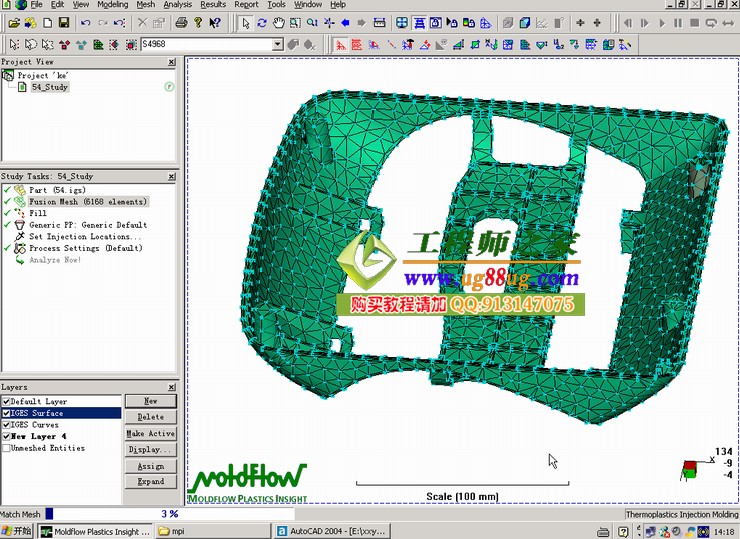Switch to AutoCAD 2004 taskbar window
Viewport: 740px width, 539px height.
334,531
